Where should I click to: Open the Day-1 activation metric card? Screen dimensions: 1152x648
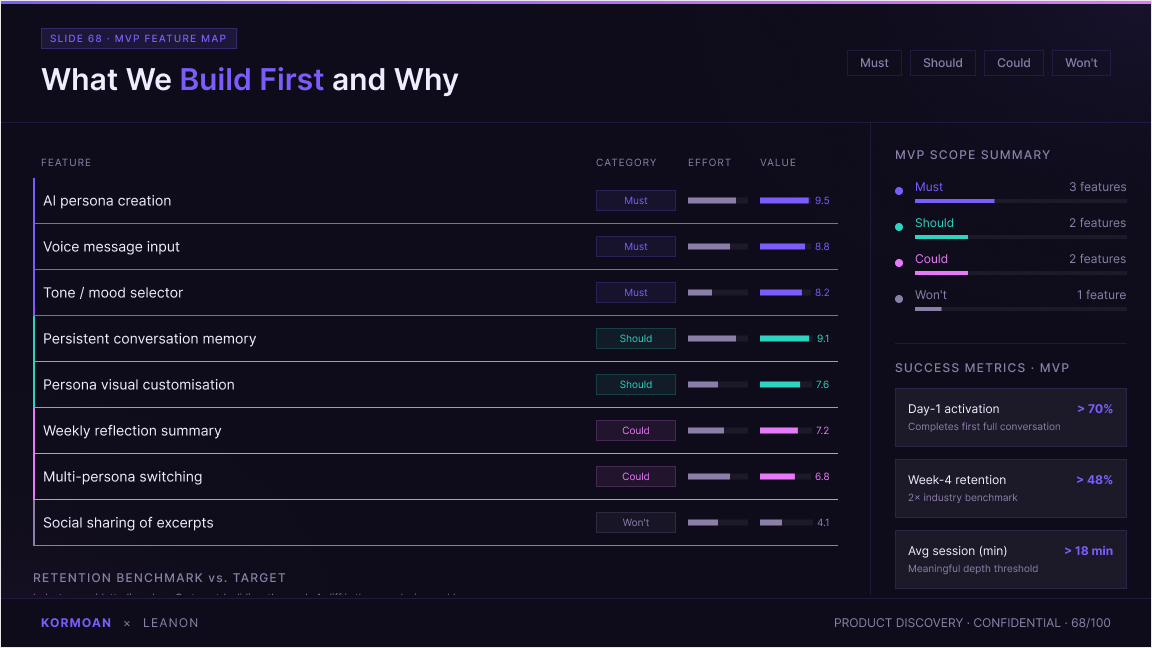point(1010,417)
